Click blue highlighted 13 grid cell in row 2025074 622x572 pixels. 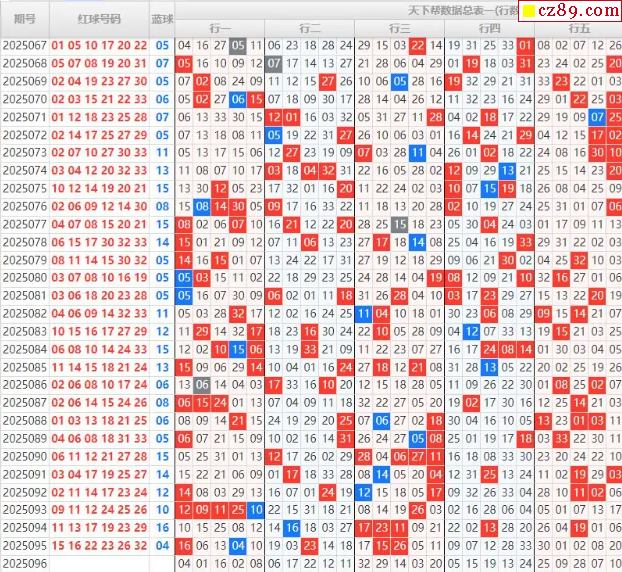pos(507,171)
